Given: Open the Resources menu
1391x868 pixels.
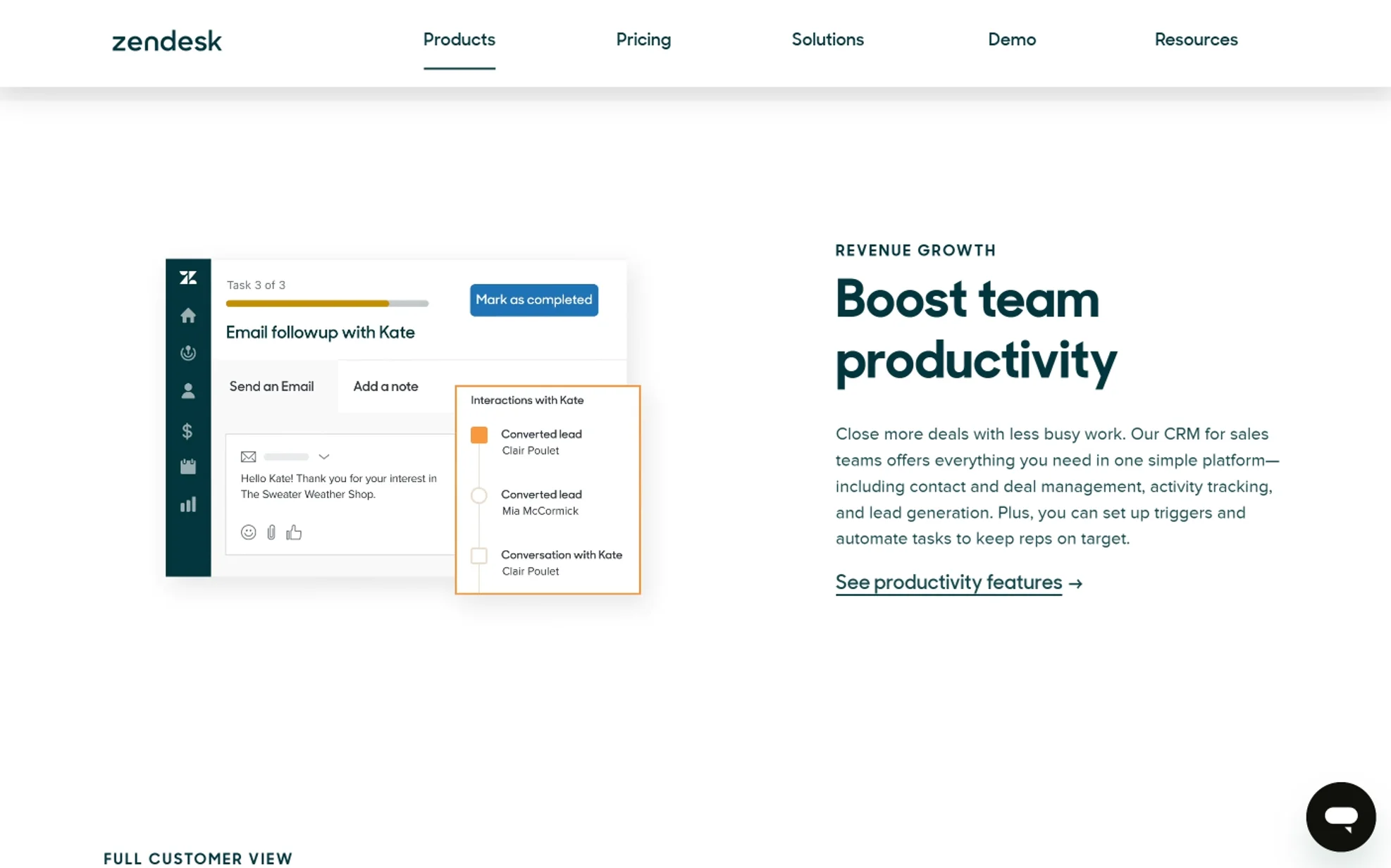Looking at the screenshot, I should 1196,39.
